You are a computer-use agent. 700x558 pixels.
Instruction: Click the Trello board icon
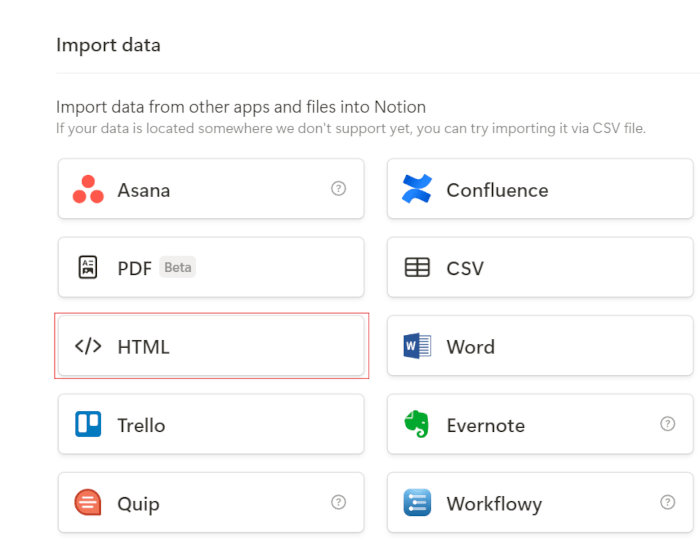pos(88,424)
